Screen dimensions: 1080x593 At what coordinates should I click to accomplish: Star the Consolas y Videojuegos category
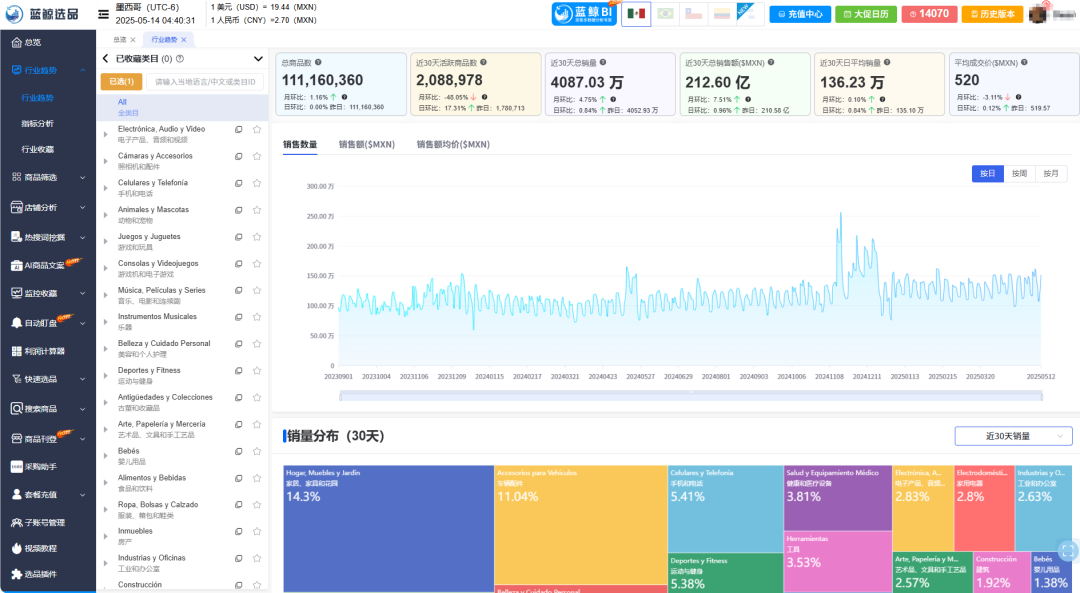(x=257, y=264)
